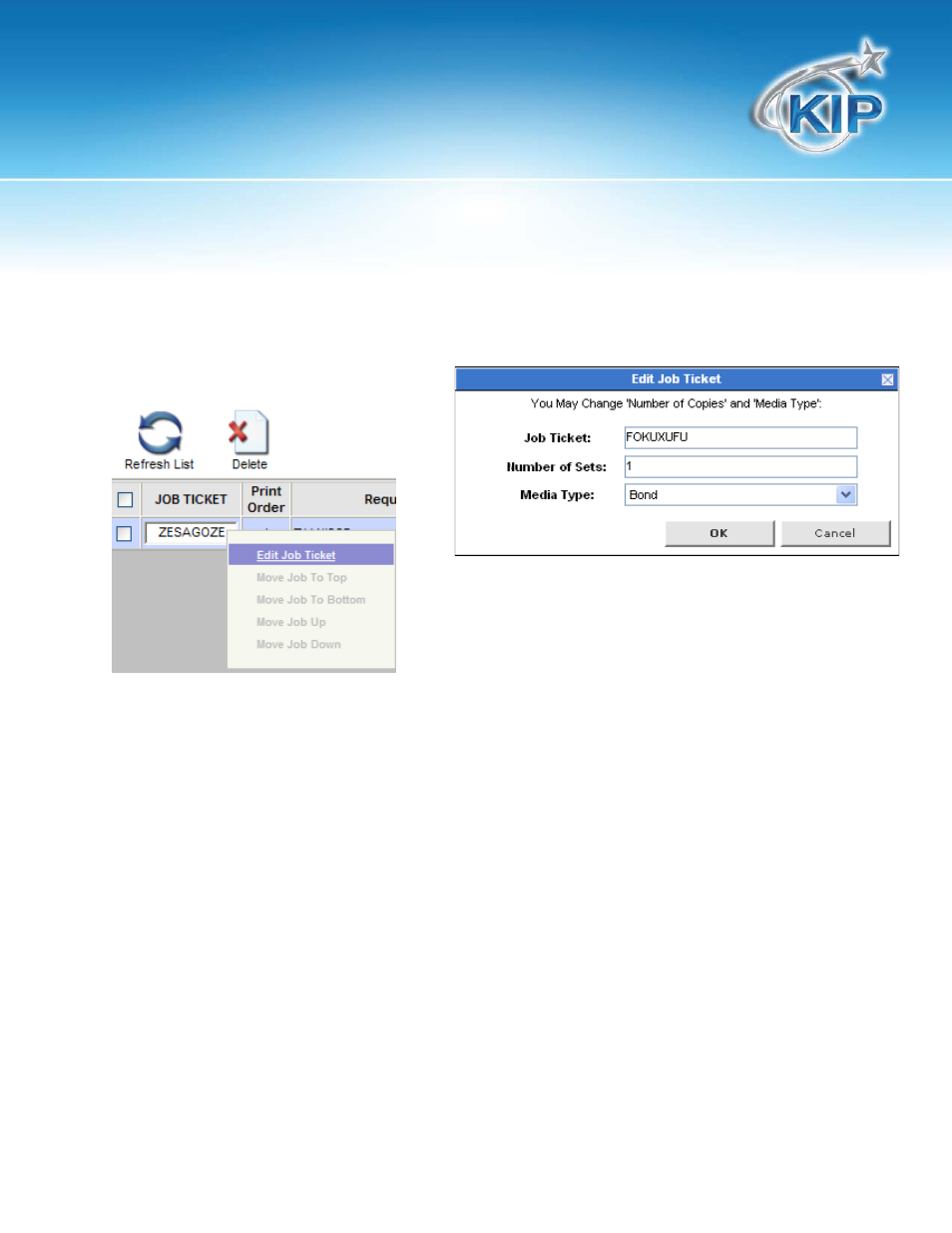Click the ZESAGOZE job ticket name field
This screenshot has width=952, height=1233.
click(x=192, y=532)
